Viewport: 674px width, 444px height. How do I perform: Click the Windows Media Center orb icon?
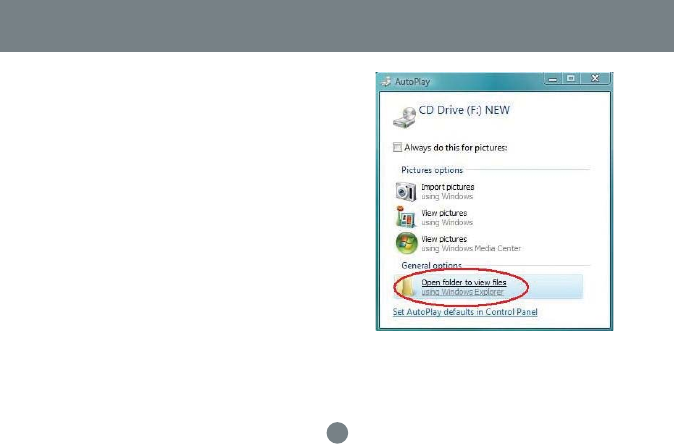pyautogui.click(x=406, y=243)
